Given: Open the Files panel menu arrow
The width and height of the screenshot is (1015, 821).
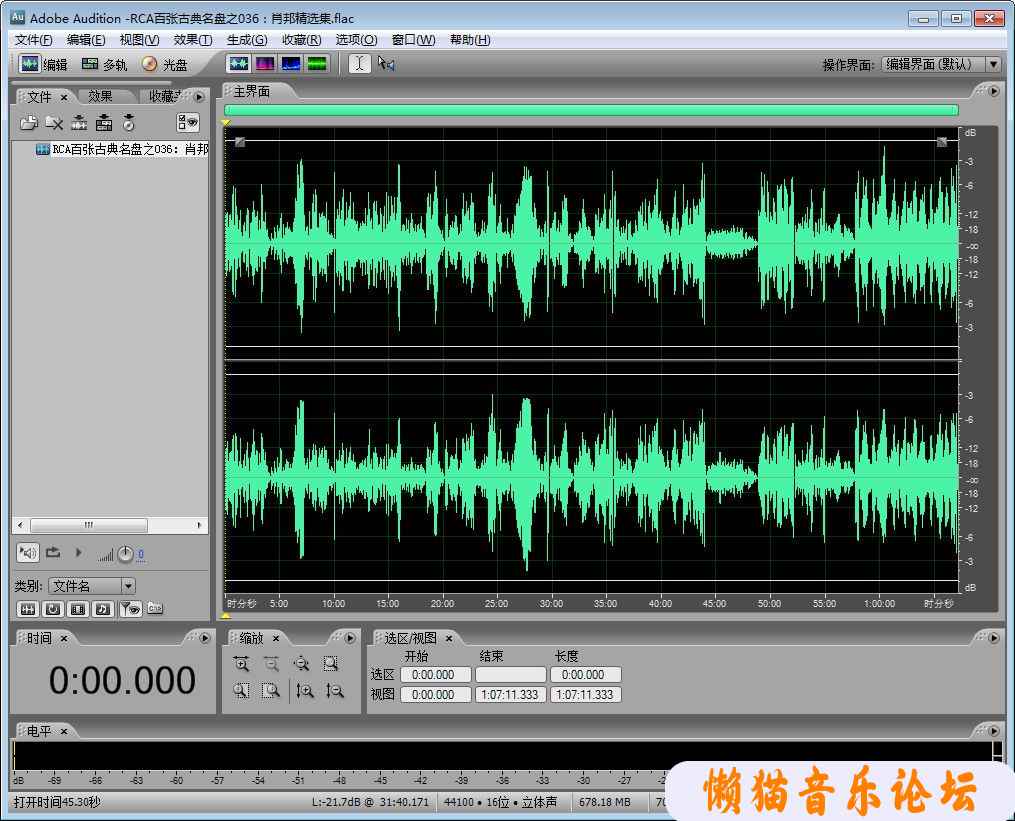Looking at the screenshot, I should (199, 96).
